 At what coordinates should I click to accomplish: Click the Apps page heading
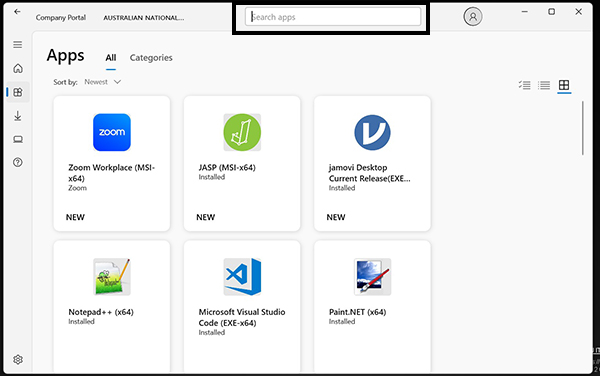[x=65, y=56]
